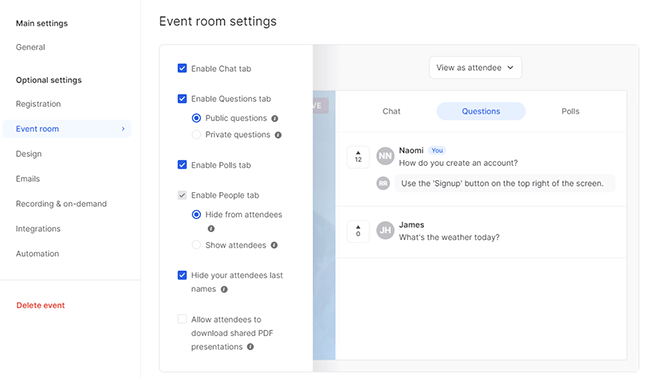Click info icon under Hide from attendees
The width and height of the screenshot is (650, 379).
[x=211, y=228]
